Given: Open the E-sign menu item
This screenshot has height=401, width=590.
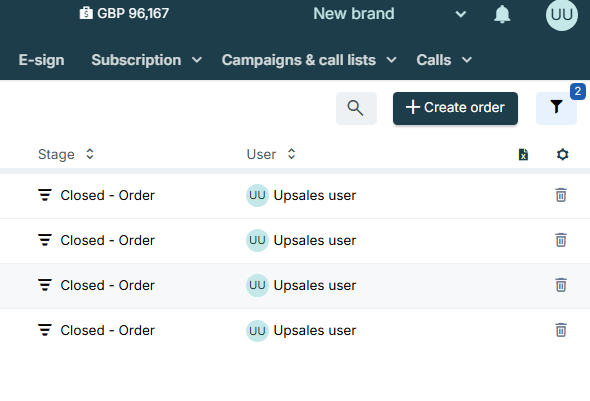Looking at the screenshot, I should click(41, 60).
